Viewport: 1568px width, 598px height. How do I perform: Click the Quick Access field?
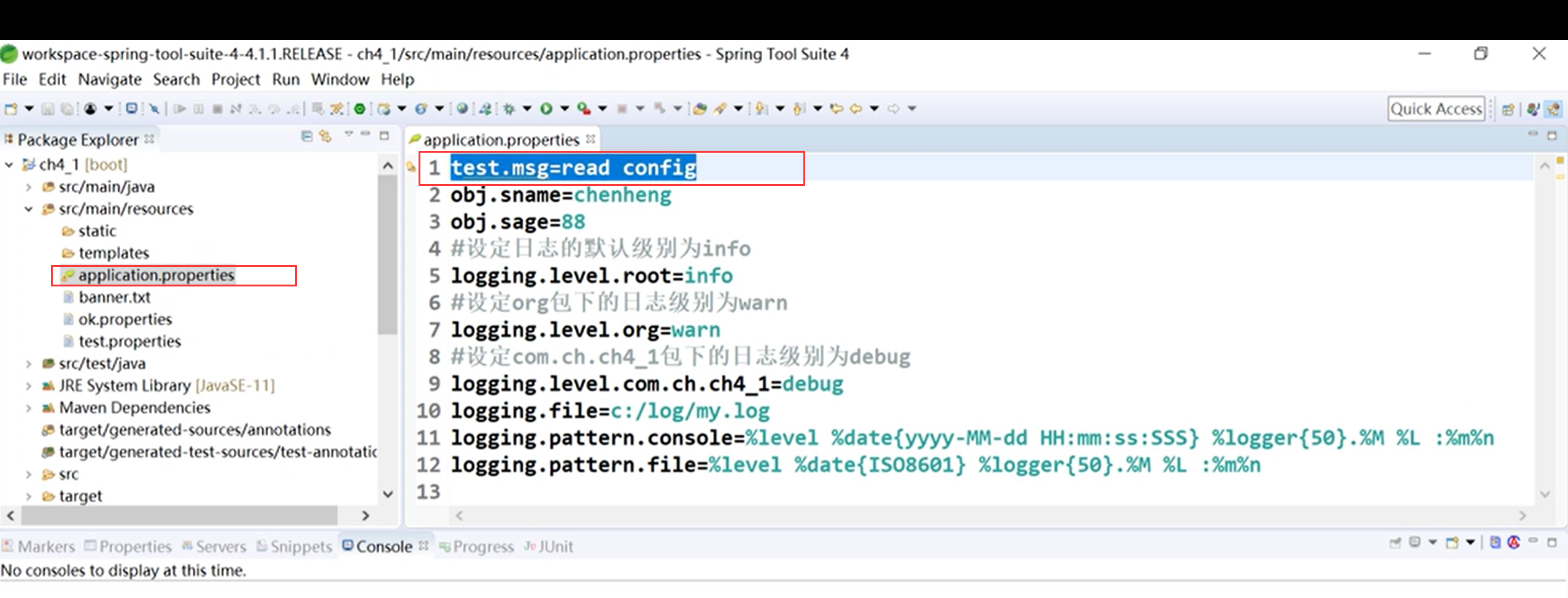pos(1436,109)
